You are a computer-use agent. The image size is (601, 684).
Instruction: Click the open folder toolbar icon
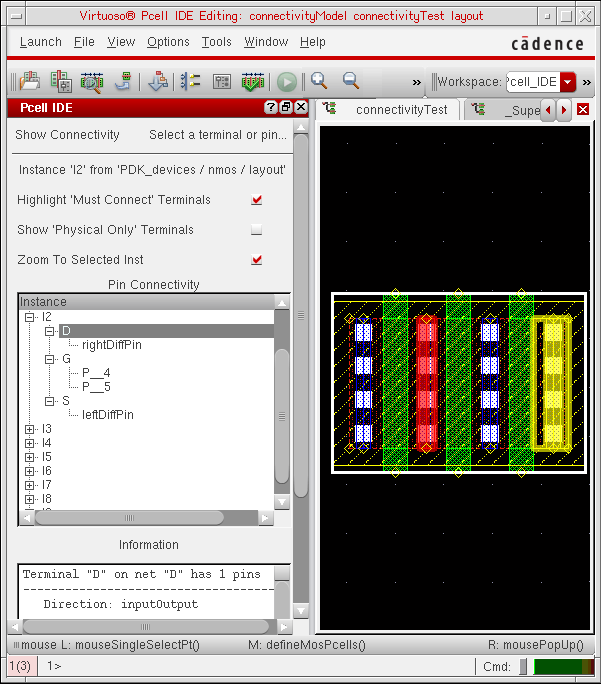29,82
